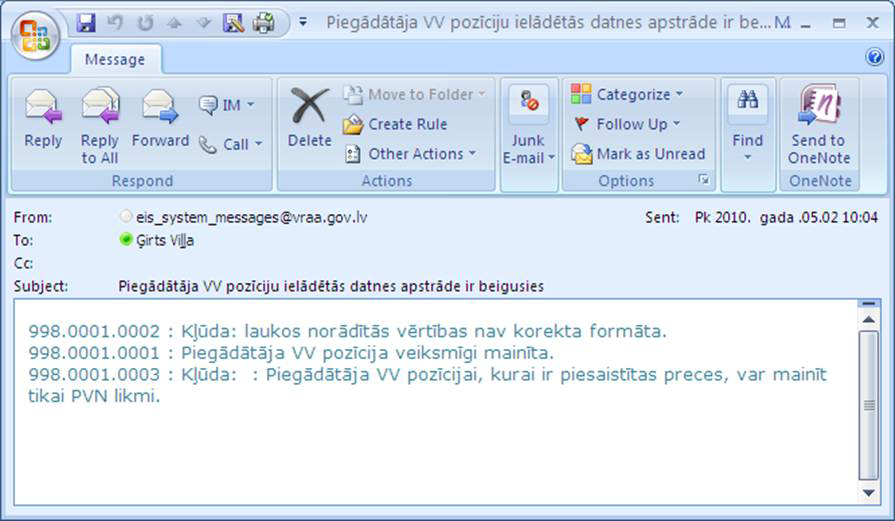Open Outlook Help question mark
895x521 pixels.
tap(874, 57)
